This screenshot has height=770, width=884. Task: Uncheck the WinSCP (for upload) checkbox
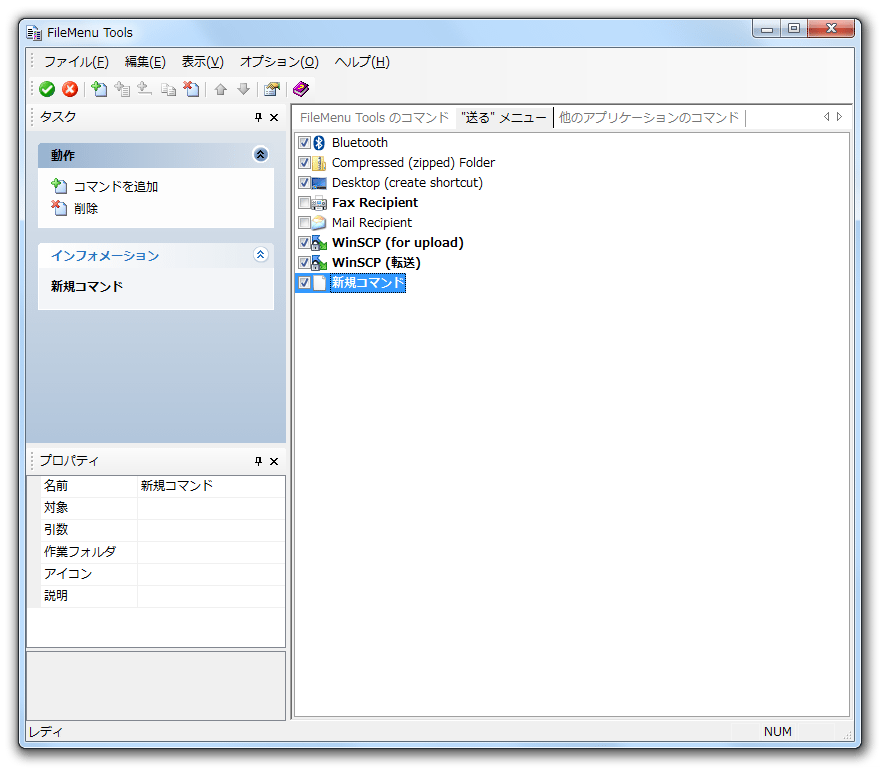[304, 243]
